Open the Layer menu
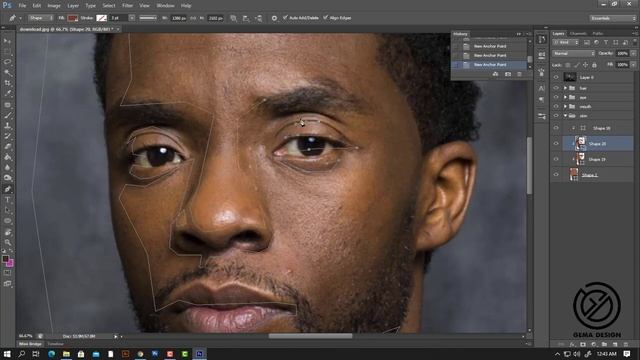640x360 pixels. [73, 6]
